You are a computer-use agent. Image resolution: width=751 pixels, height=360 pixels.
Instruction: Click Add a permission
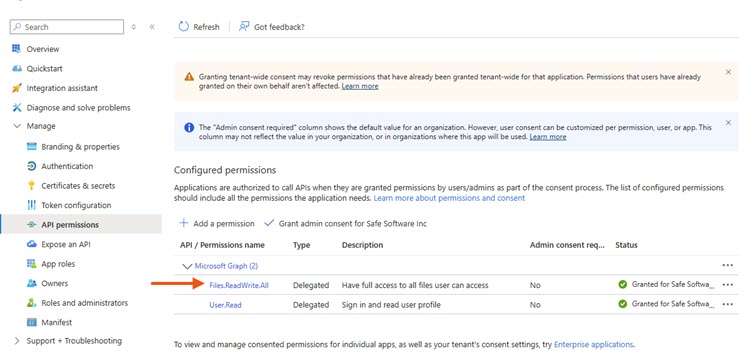pos(216,224)
